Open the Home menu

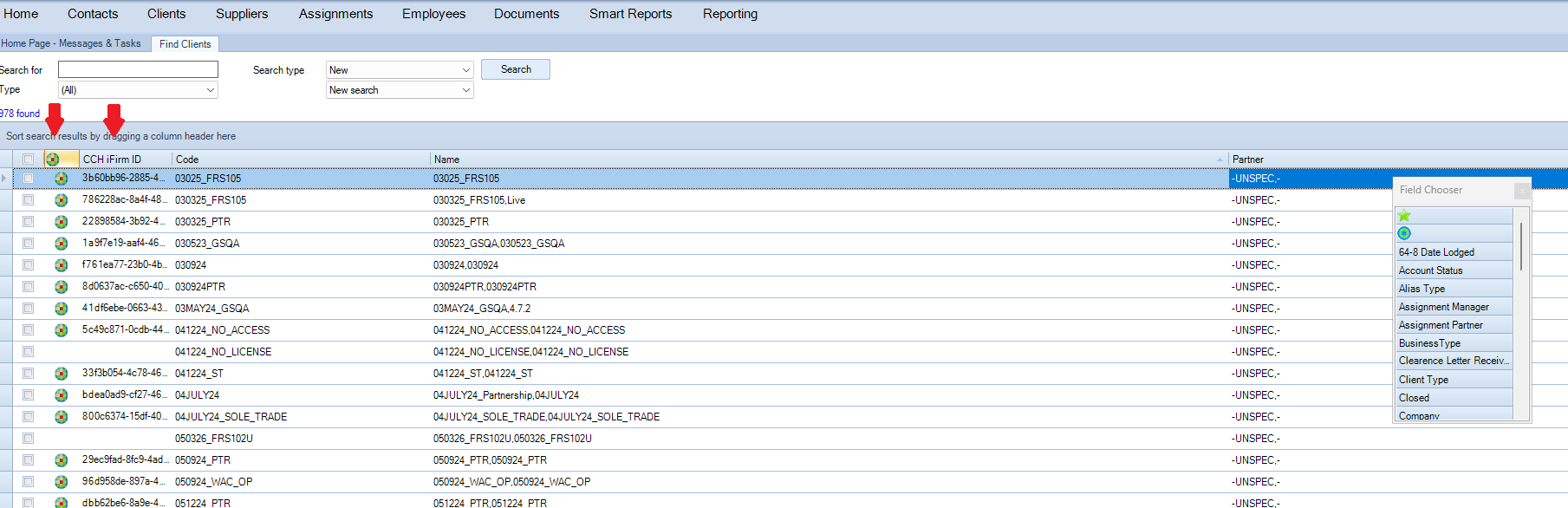tap(21, 14)
